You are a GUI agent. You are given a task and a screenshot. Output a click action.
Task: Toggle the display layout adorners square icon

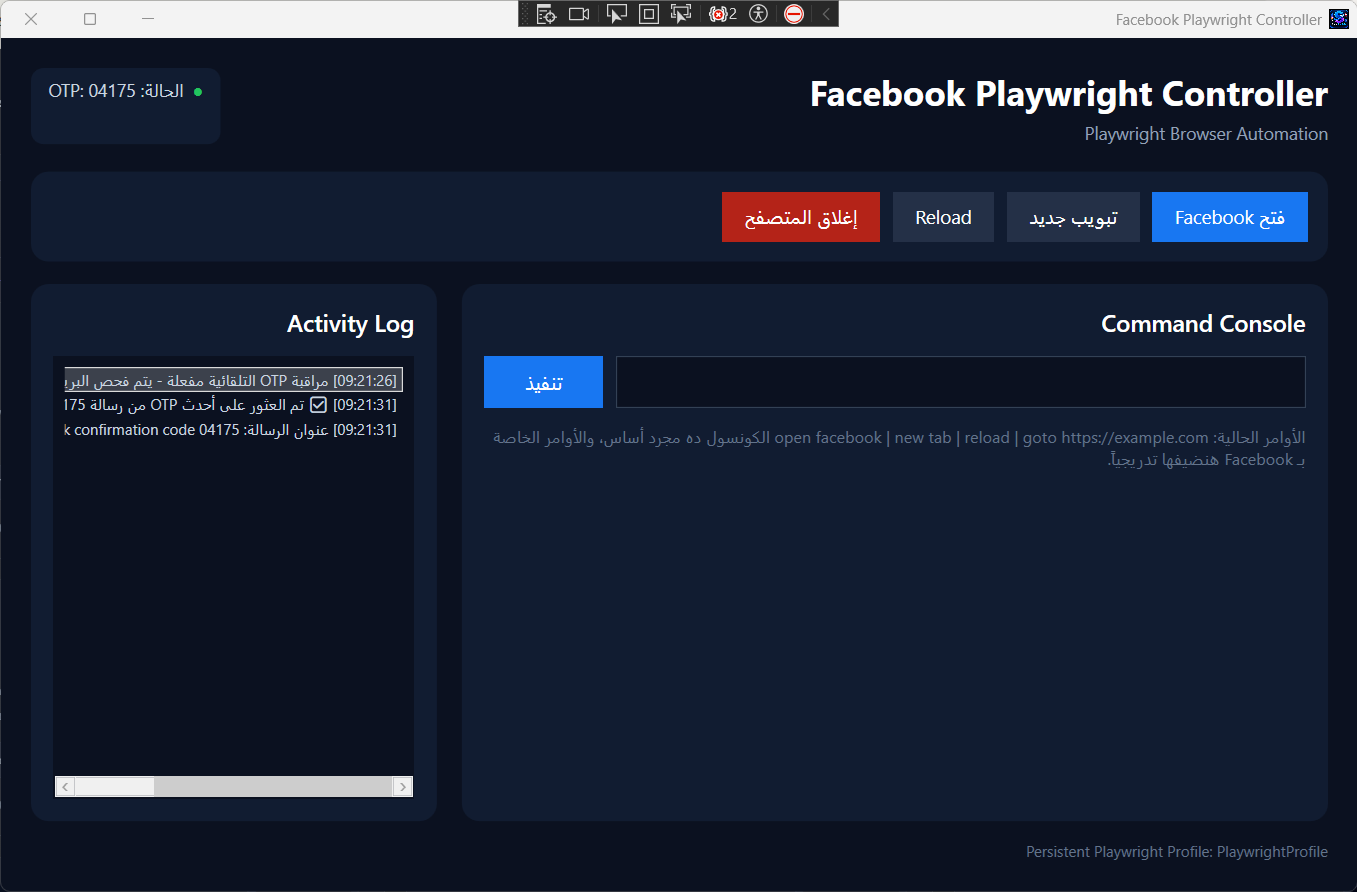[x=649, y=14]
